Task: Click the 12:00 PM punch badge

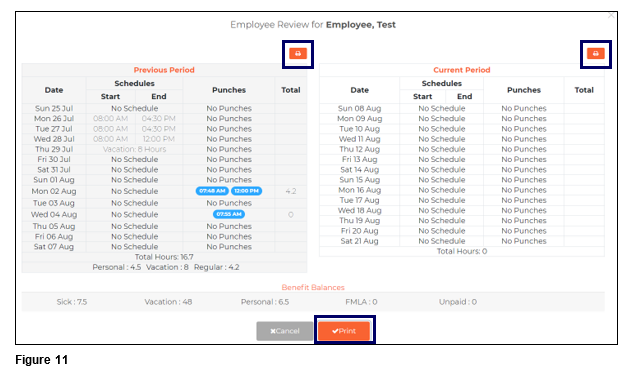Action: [247, 191]
